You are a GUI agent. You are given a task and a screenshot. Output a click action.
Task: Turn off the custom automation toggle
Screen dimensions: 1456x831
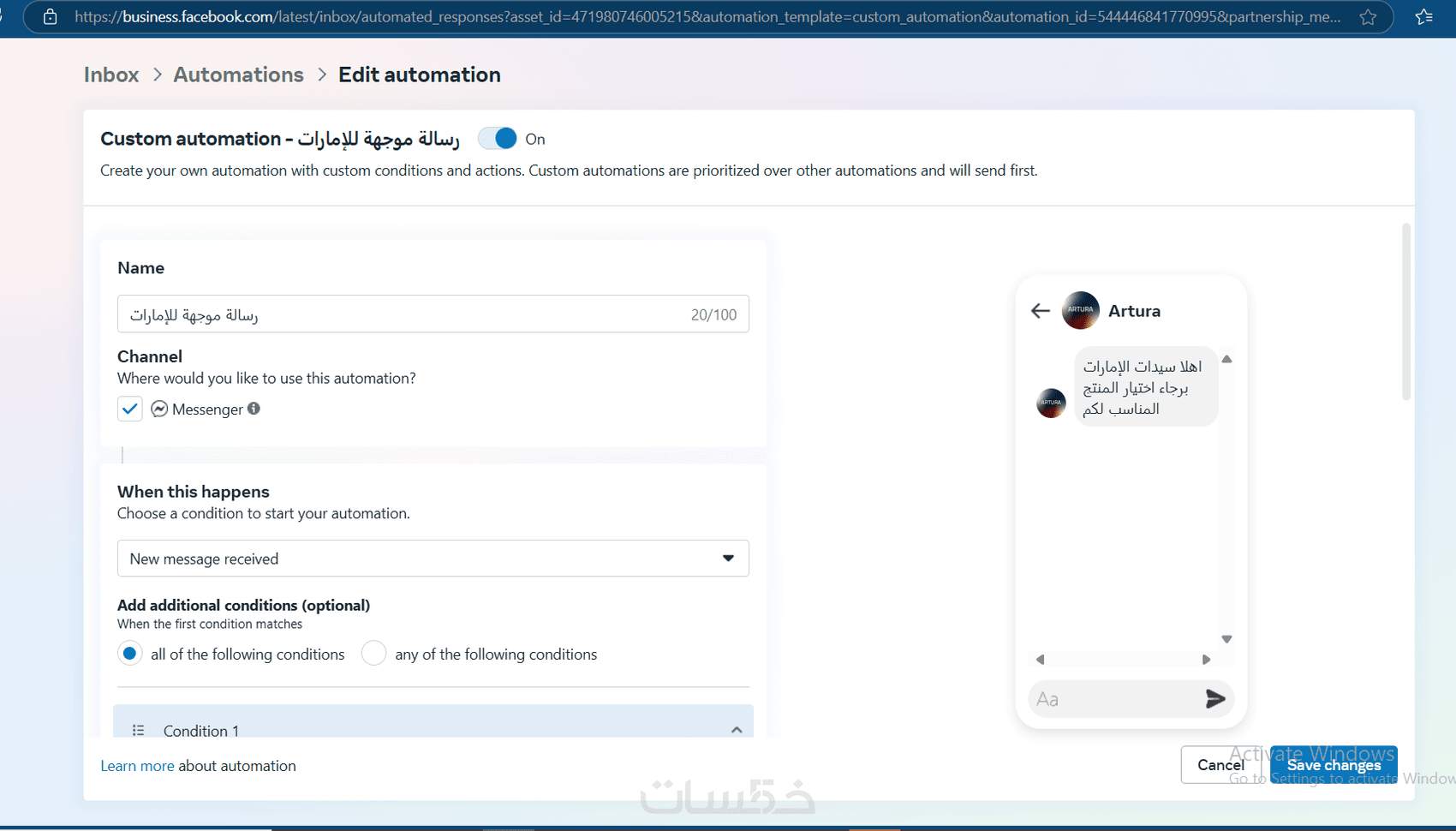pyautogui.click(x=498, y=139)
